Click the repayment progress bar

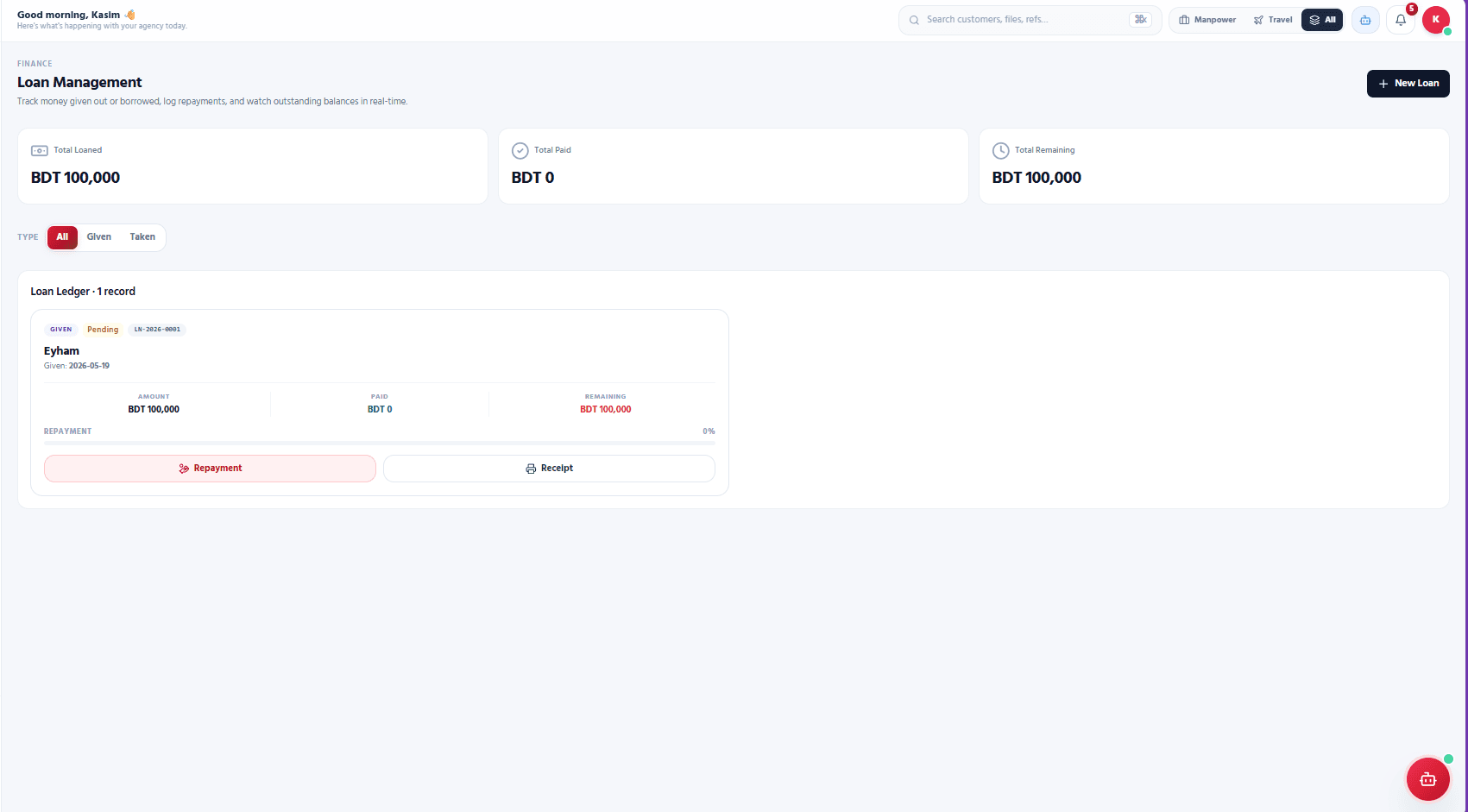[380, 443]
